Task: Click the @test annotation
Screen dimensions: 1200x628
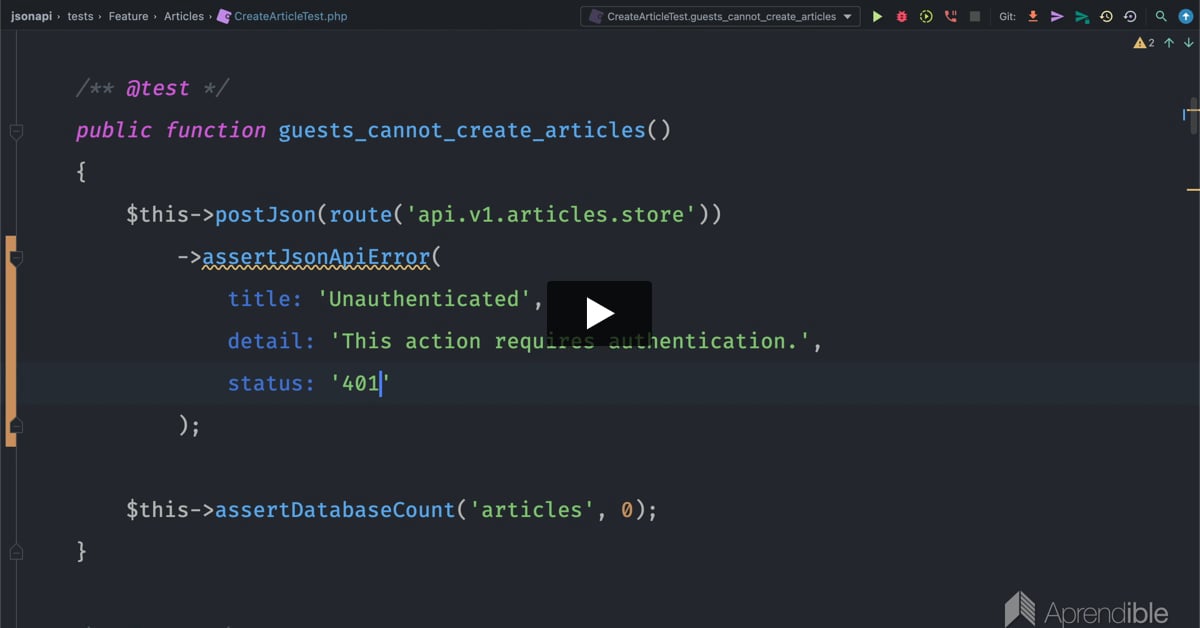Action: pos(158,88)
